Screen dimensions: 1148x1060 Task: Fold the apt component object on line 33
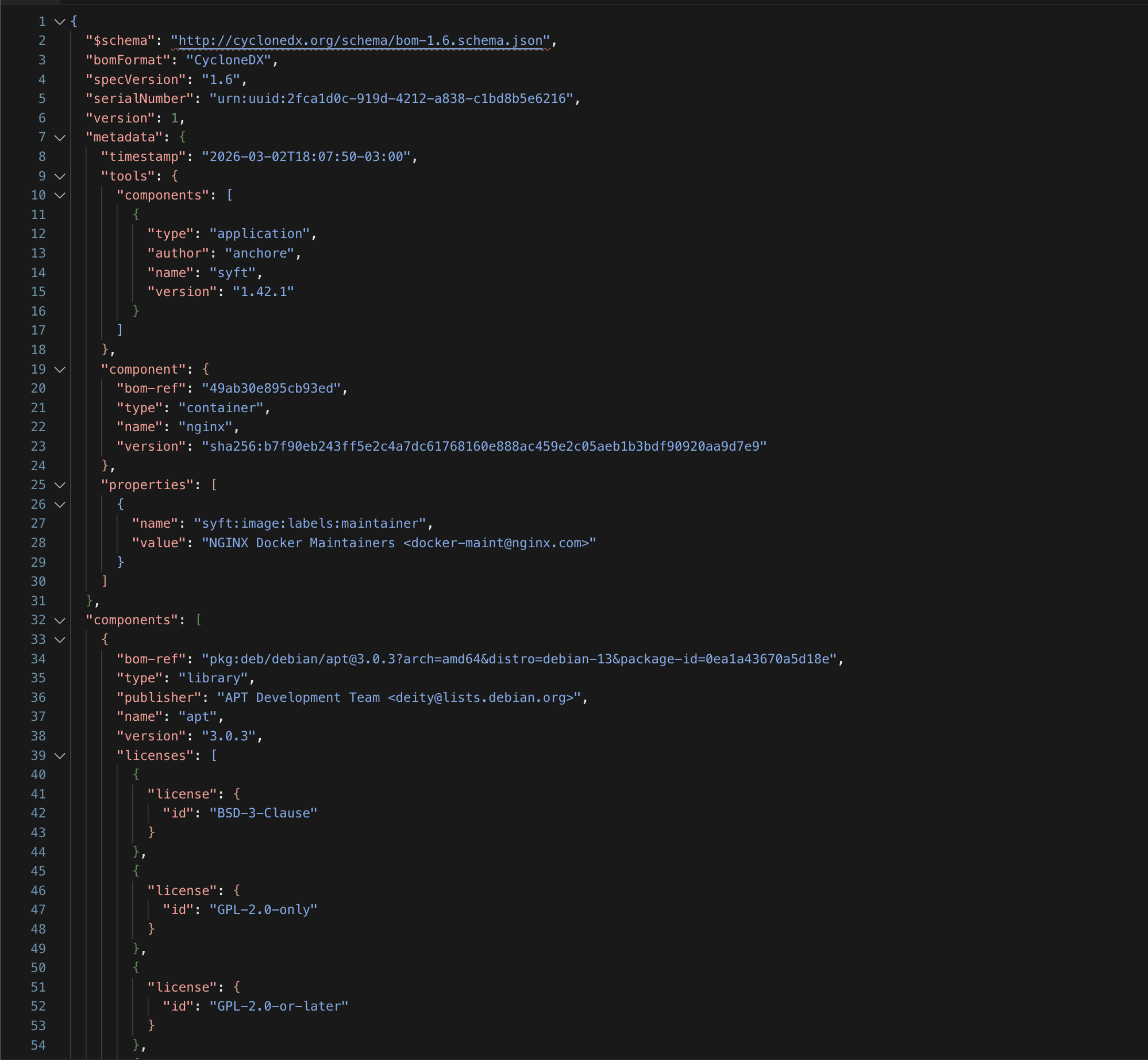click(60, 640)
